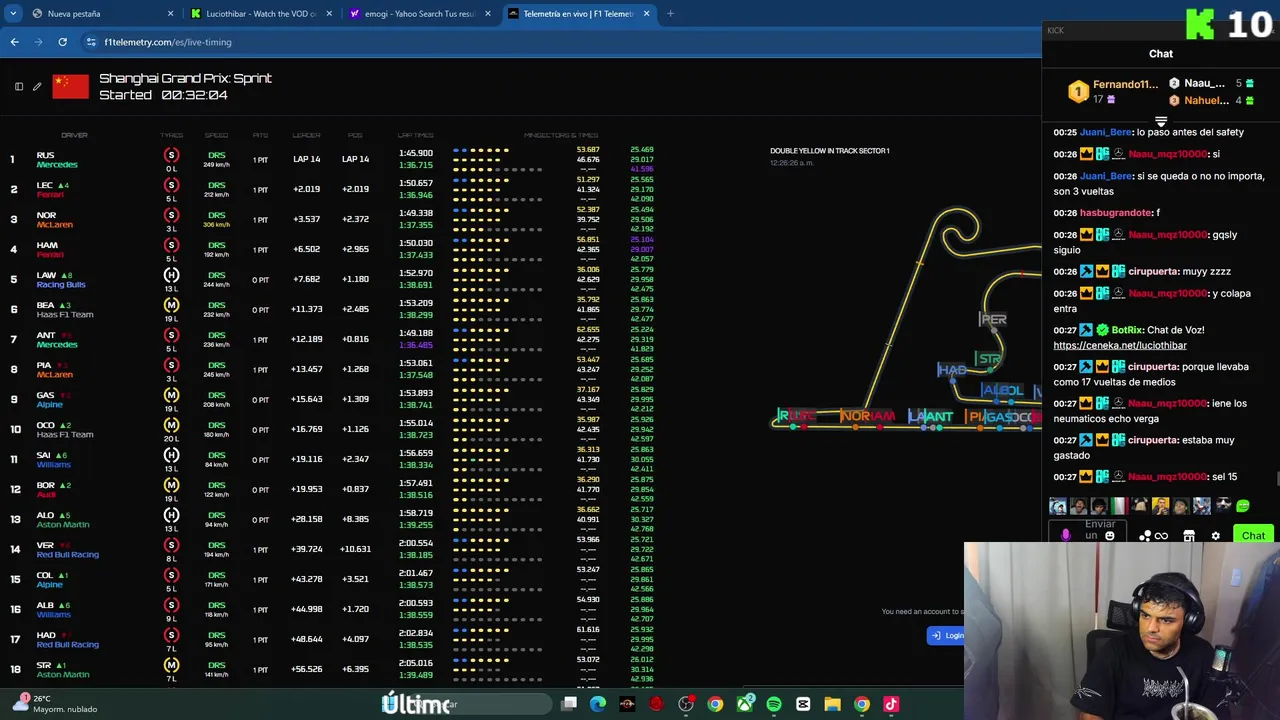Click the microphone icon in chat input
The image size is (1280, 720).
click(x=1065, y=536)
